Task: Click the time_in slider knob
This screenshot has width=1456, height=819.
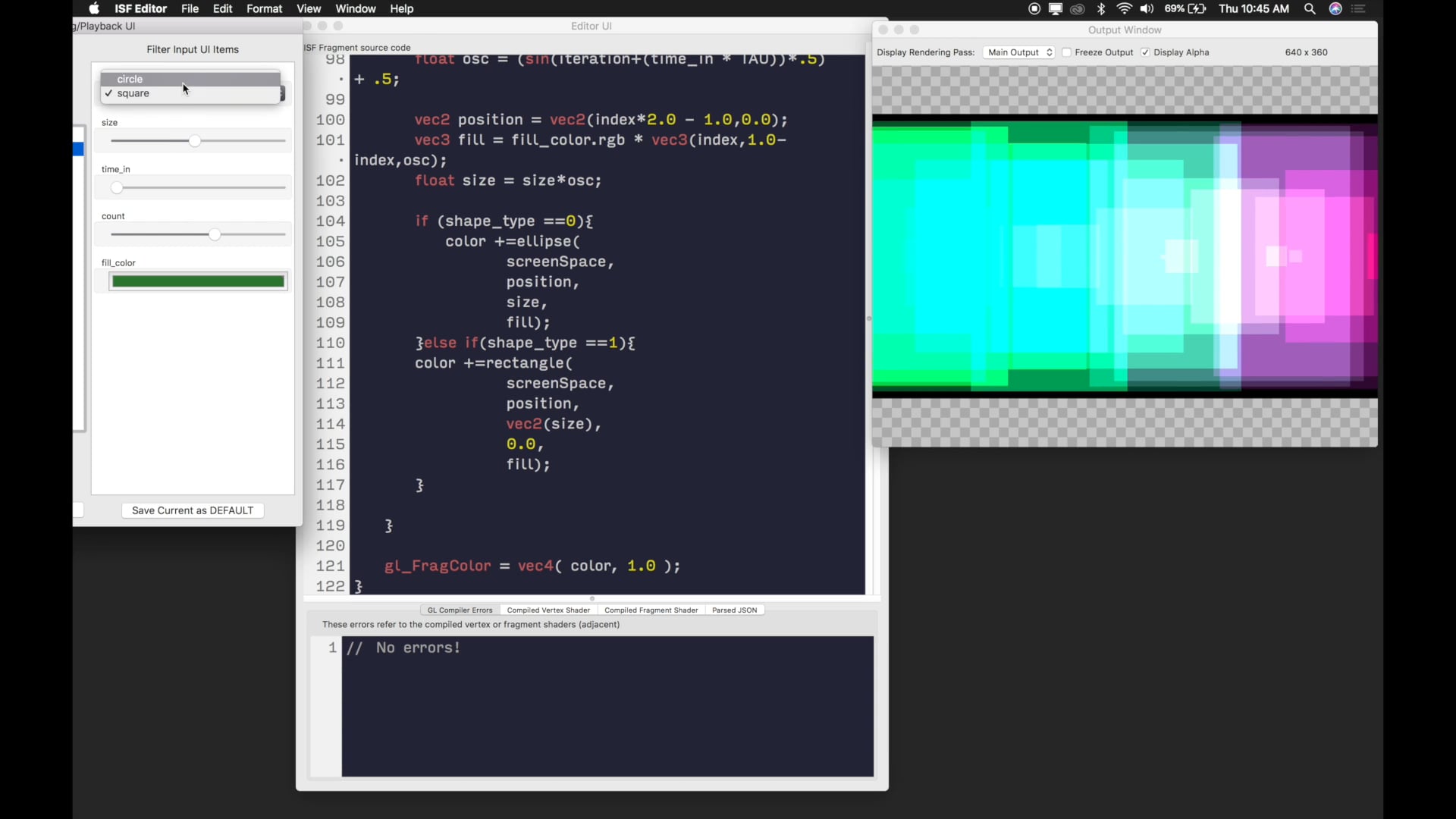Action: 116,188
